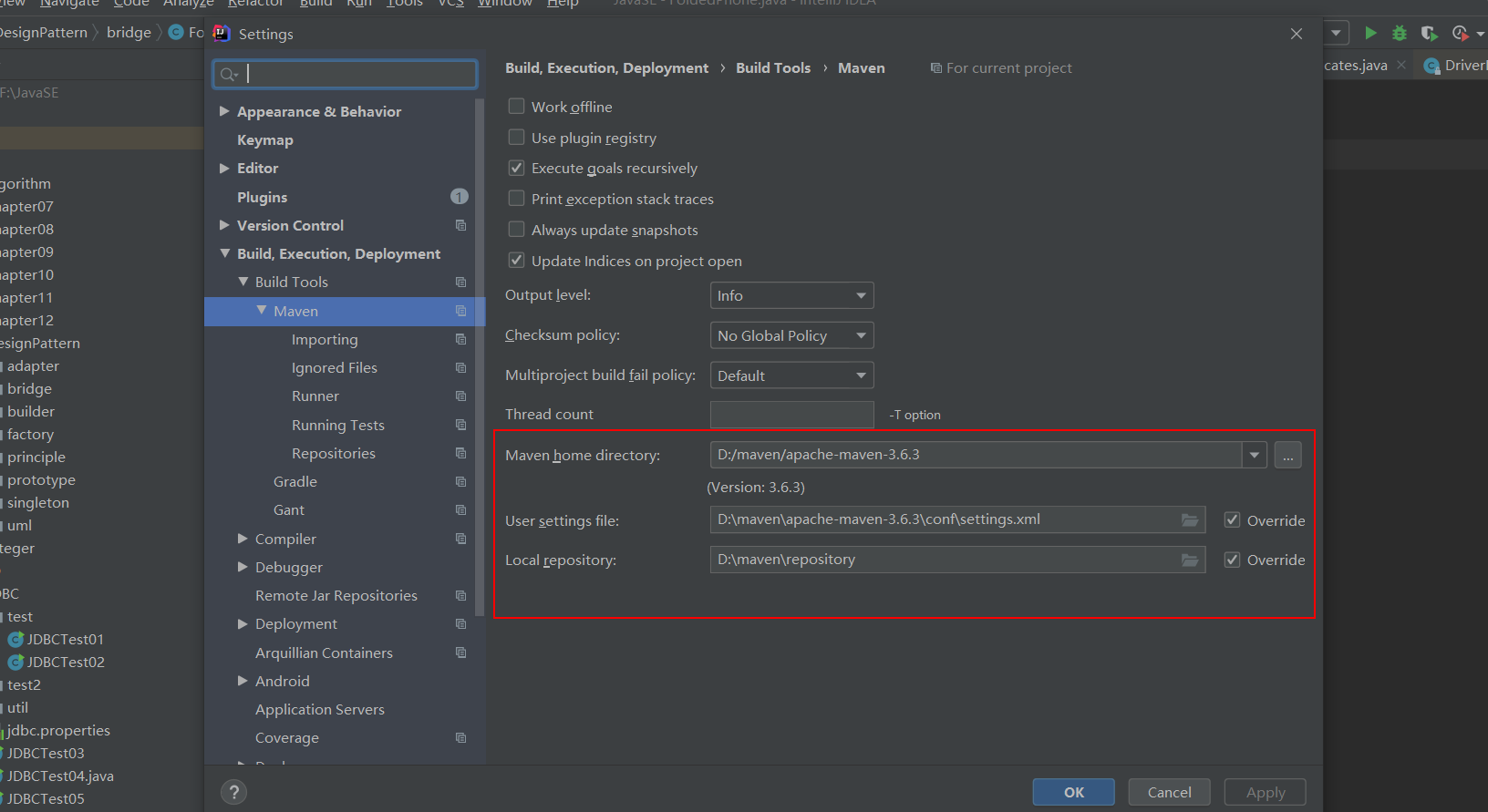This screenshot has height=812, width=1488.
Task: Open the Refactor menu in IDE
Action: pos(255,3)
